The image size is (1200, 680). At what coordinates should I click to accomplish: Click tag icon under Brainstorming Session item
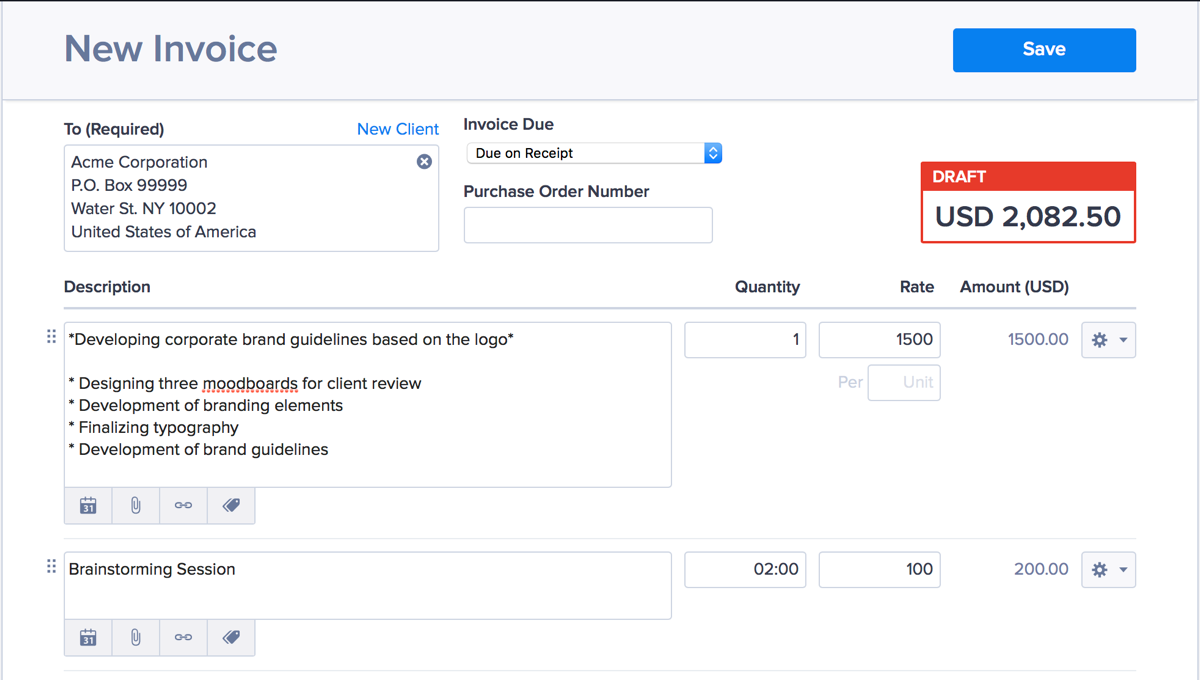[x=231, y=637]
